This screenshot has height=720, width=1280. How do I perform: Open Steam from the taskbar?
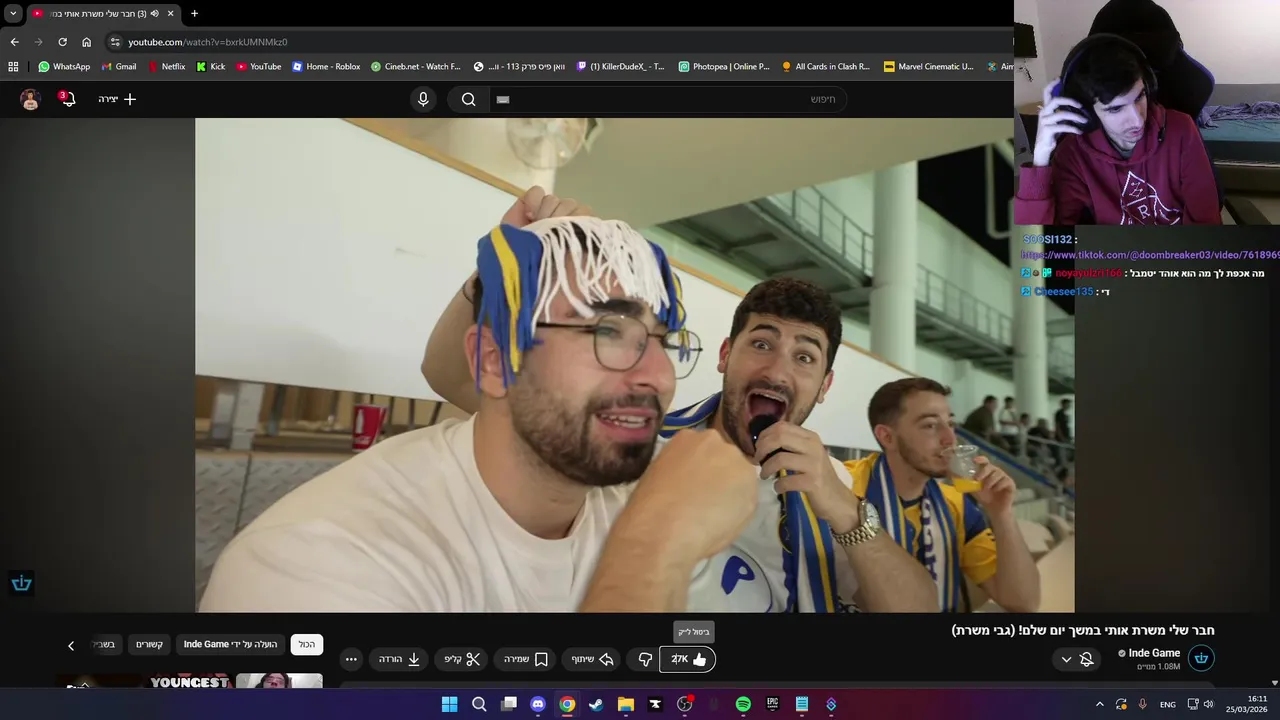(x=596, y=704)
